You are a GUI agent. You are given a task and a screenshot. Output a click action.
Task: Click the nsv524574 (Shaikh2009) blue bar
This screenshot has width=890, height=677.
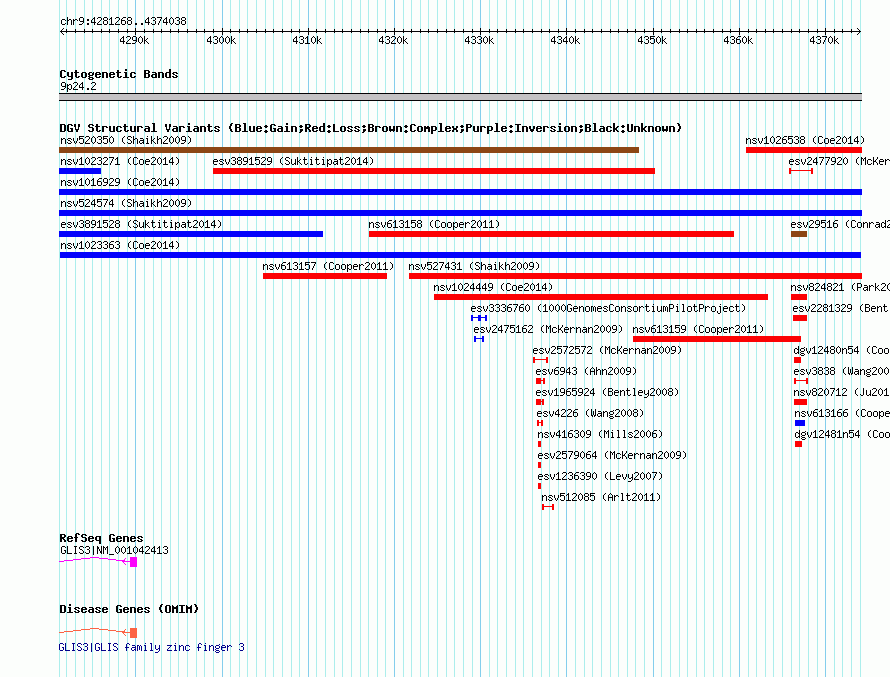click(x=460, y=213)
